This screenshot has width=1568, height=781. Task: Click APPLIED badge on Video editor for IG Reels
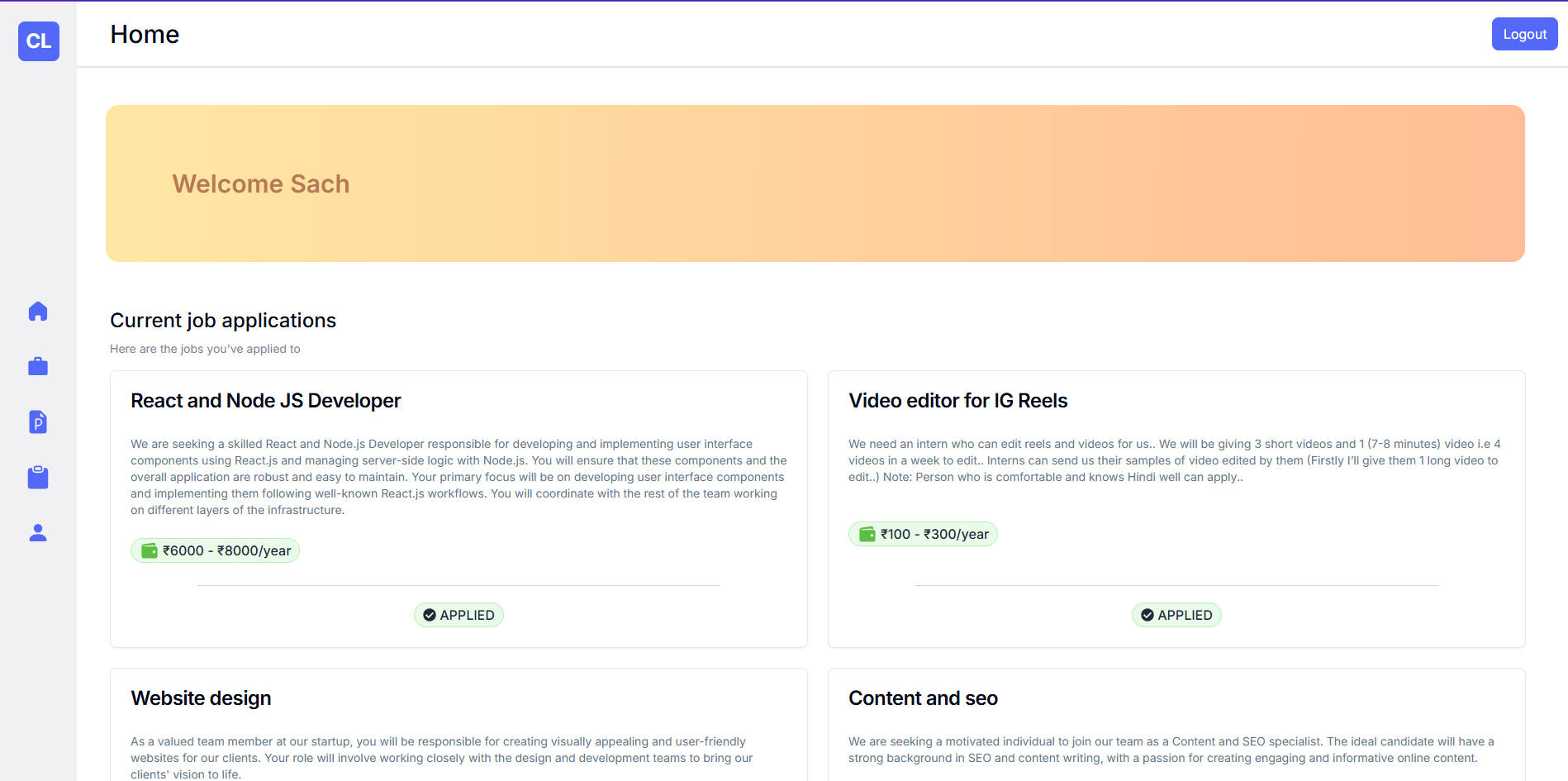coord(1176,615)
